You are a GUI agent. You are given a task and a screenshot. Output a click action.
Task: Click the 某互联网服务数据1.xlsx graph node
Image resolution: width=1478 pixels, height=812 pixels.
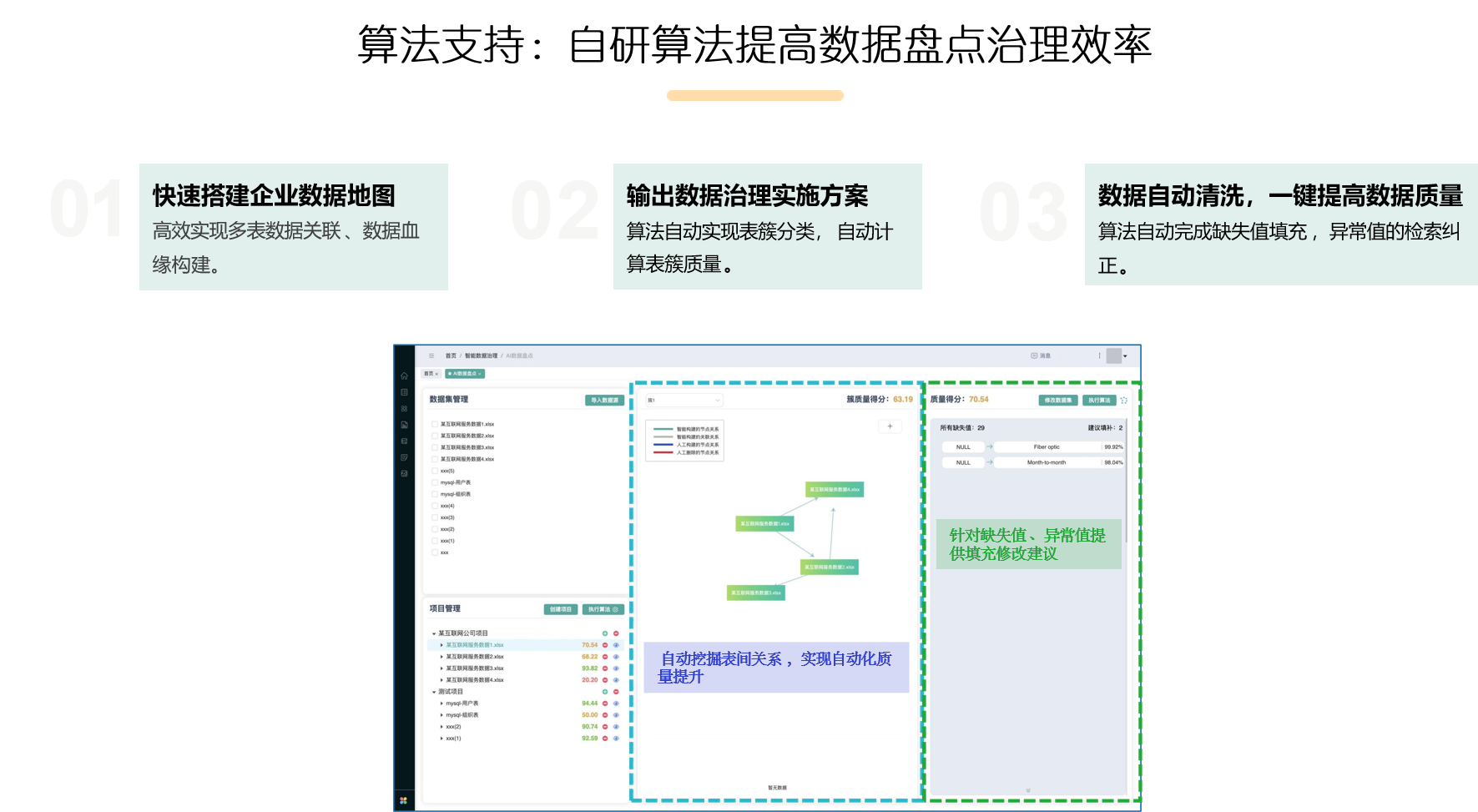click(764, 524)
